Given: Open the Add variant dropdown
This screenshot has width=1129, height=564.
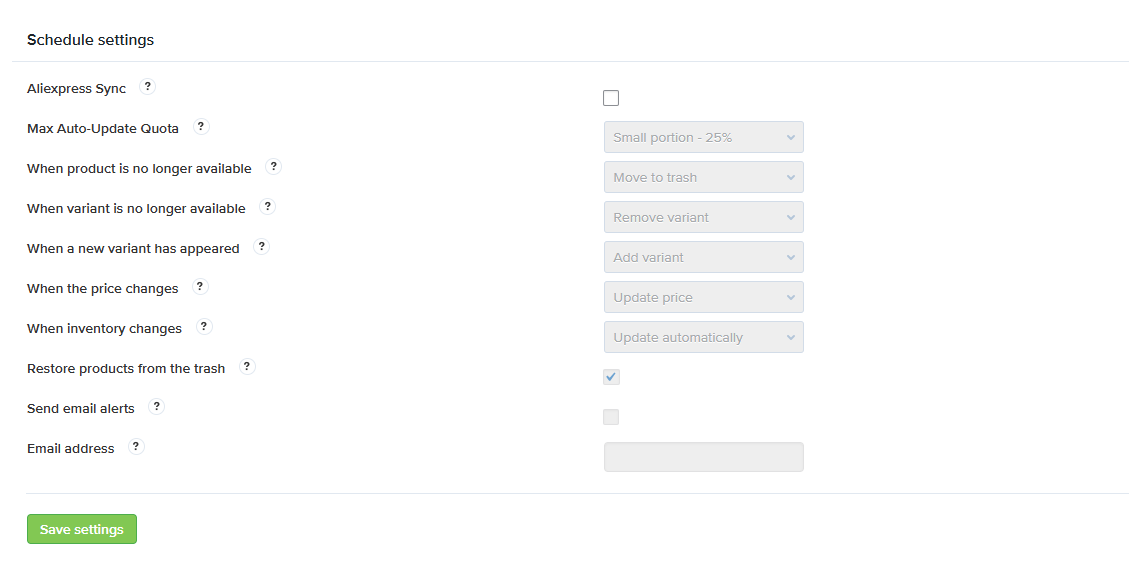Looking at the screenshot, I should 703,257.
